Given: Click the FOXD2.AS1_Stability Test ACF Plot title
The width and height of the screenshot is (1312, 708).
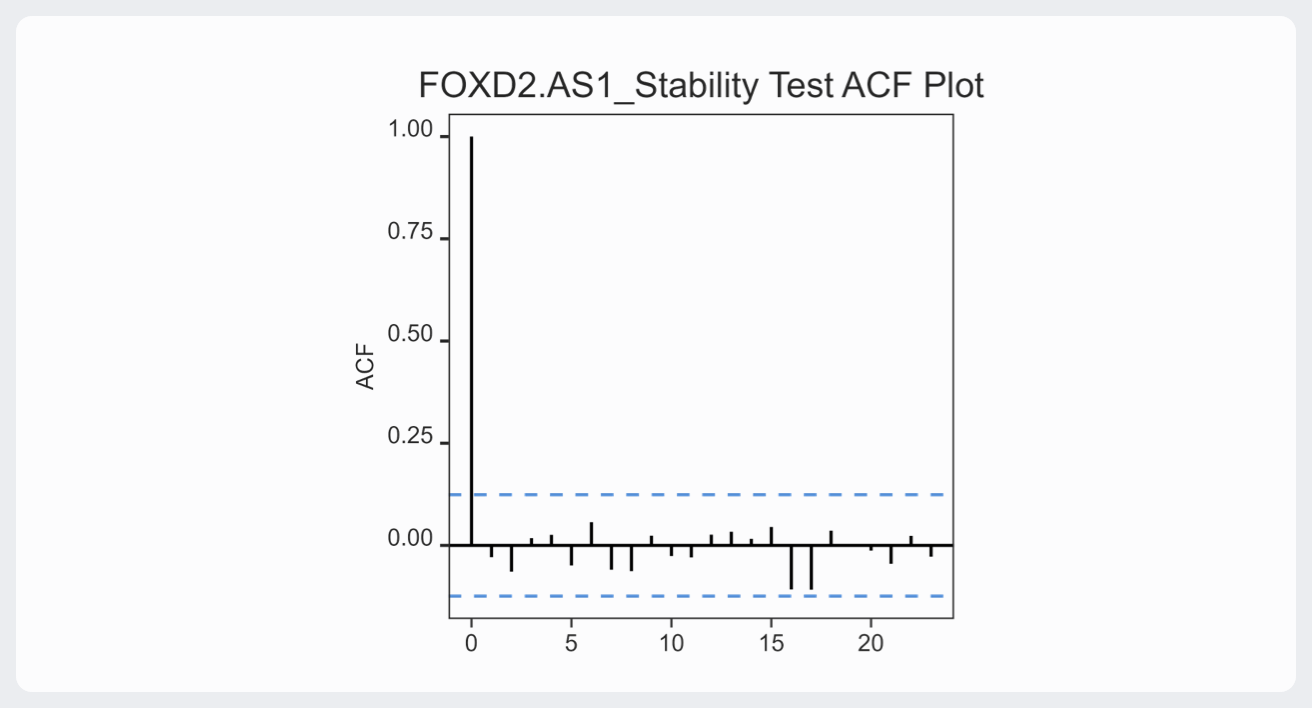Looking at the screenshot, I should 700,86.
